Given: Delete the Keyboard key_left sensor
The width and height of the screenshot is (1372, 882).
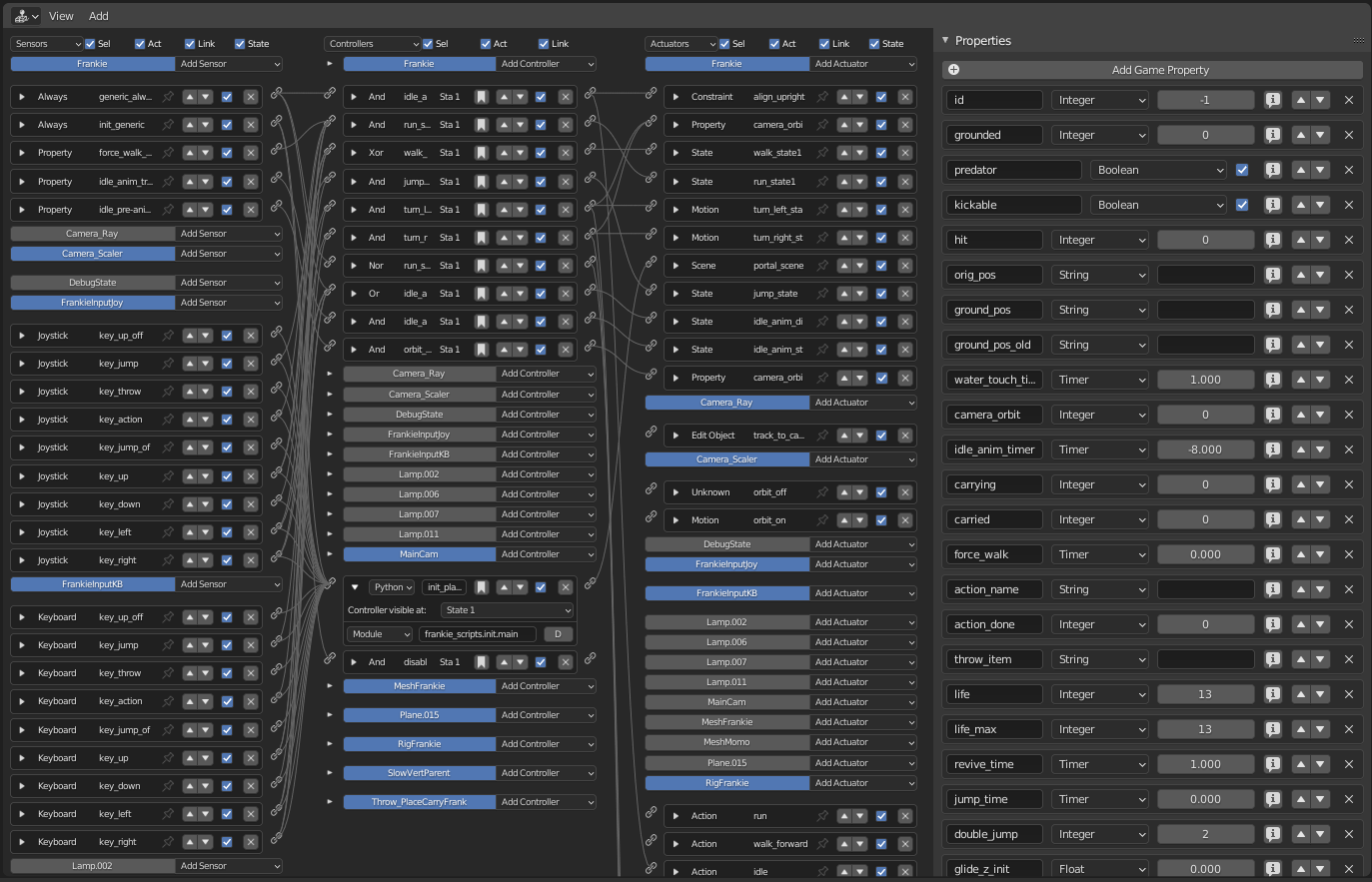Looking at the screenshot, I should tap(251, 814).
